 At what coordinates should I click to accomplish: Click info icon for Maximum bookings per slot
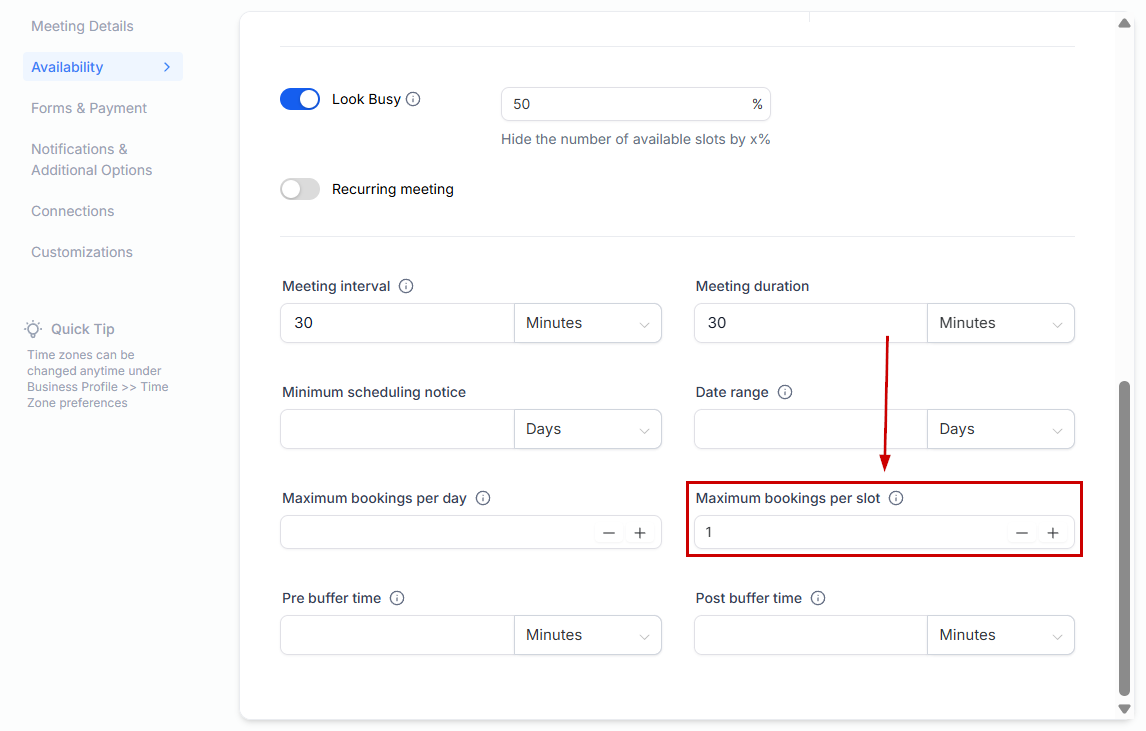tap(896, 498)
